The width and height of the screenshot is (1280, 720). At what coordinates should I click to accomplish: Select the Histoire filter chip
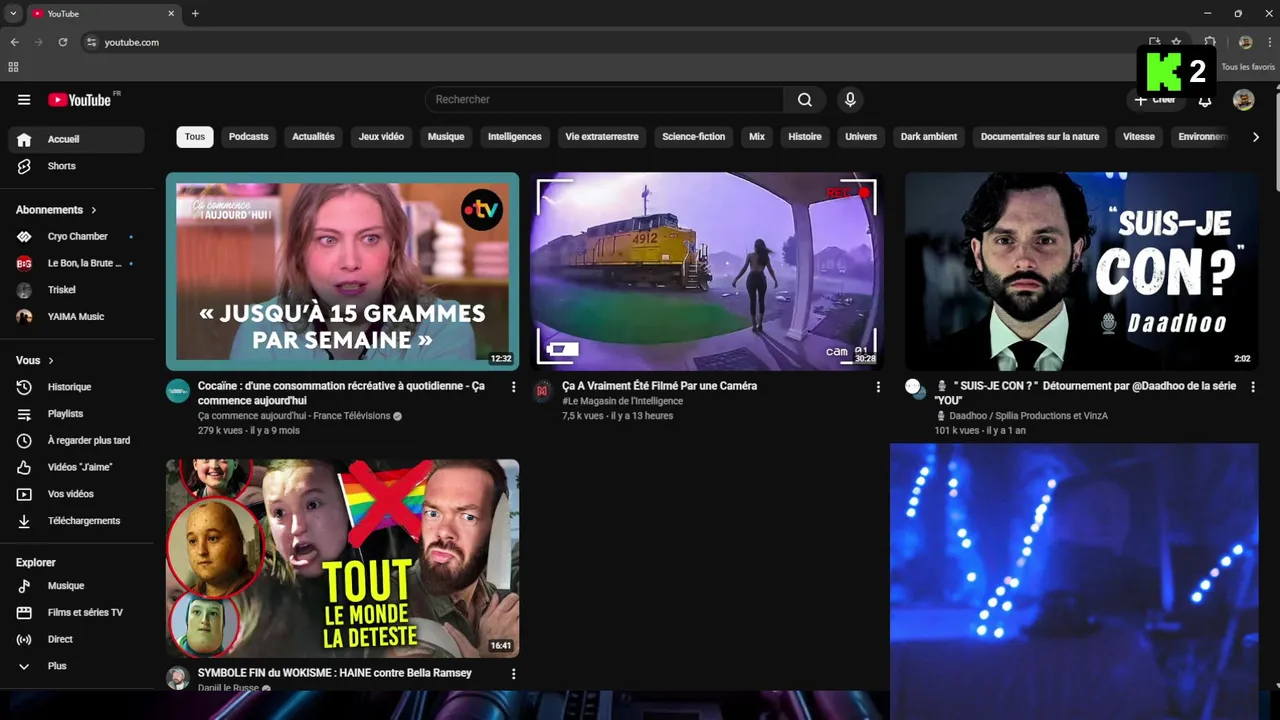click(805, 137)
